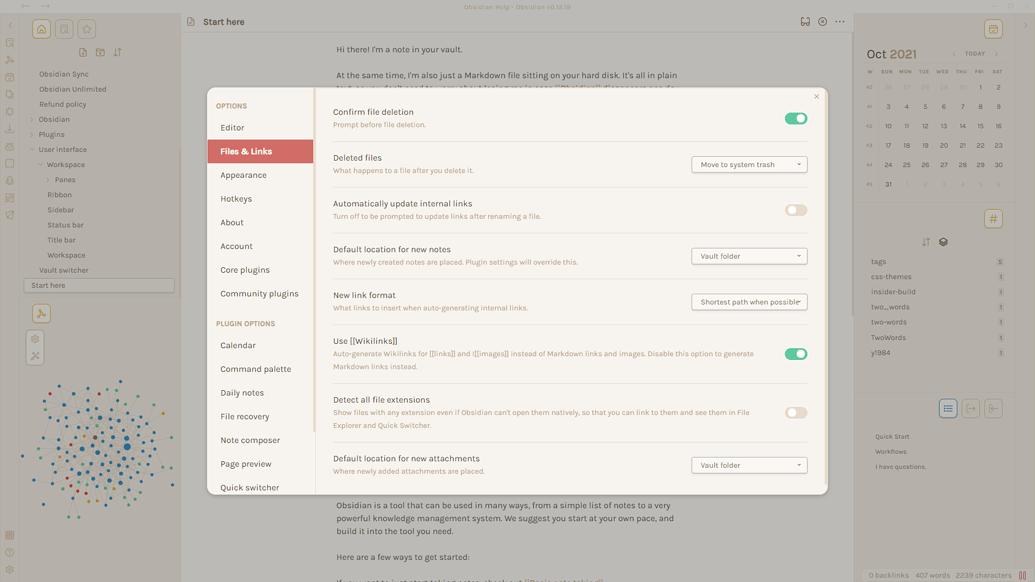Screen dimensions: 1035x582
Task: Select October 15 in calendar
Action: tap(980, 126)
